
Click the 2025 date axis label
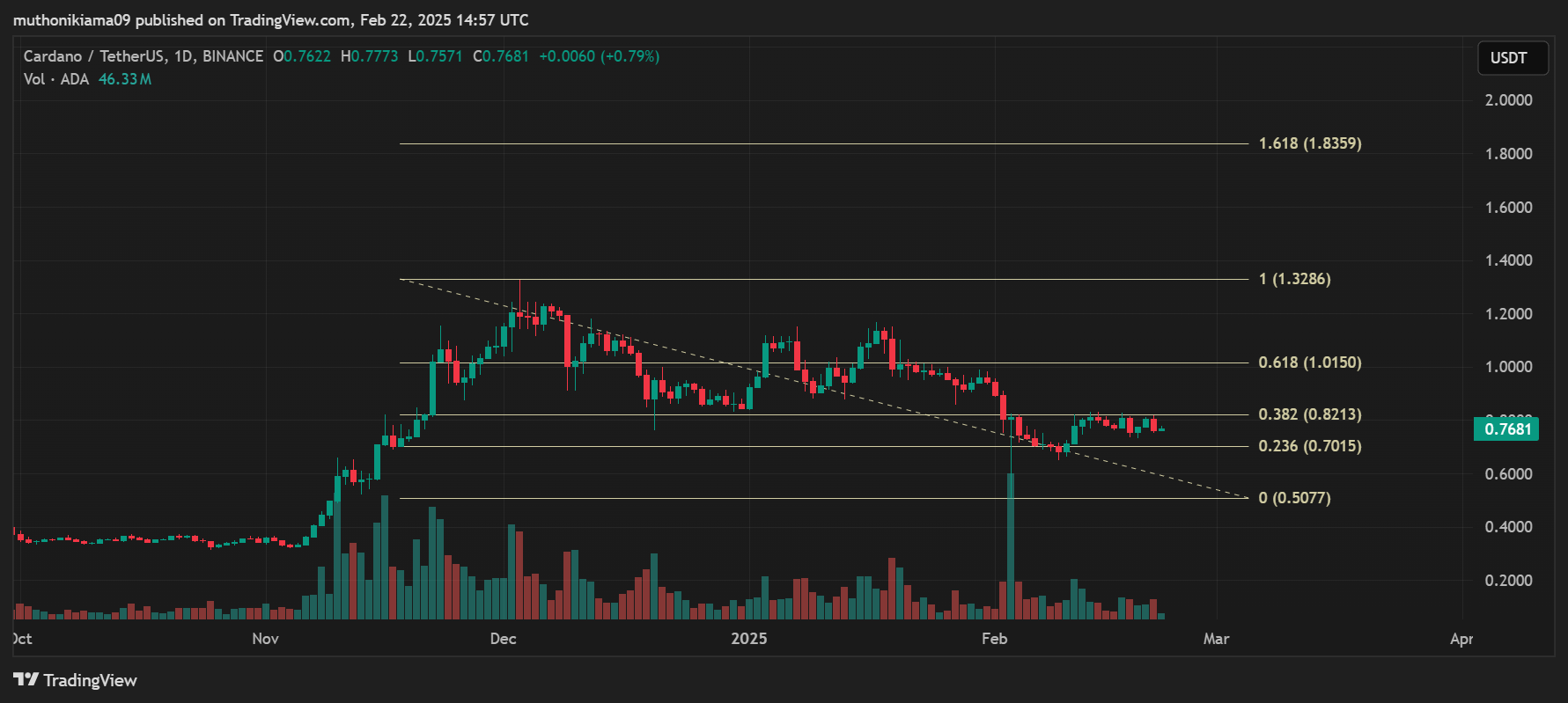pyautogui.click(x=749, y=639)
